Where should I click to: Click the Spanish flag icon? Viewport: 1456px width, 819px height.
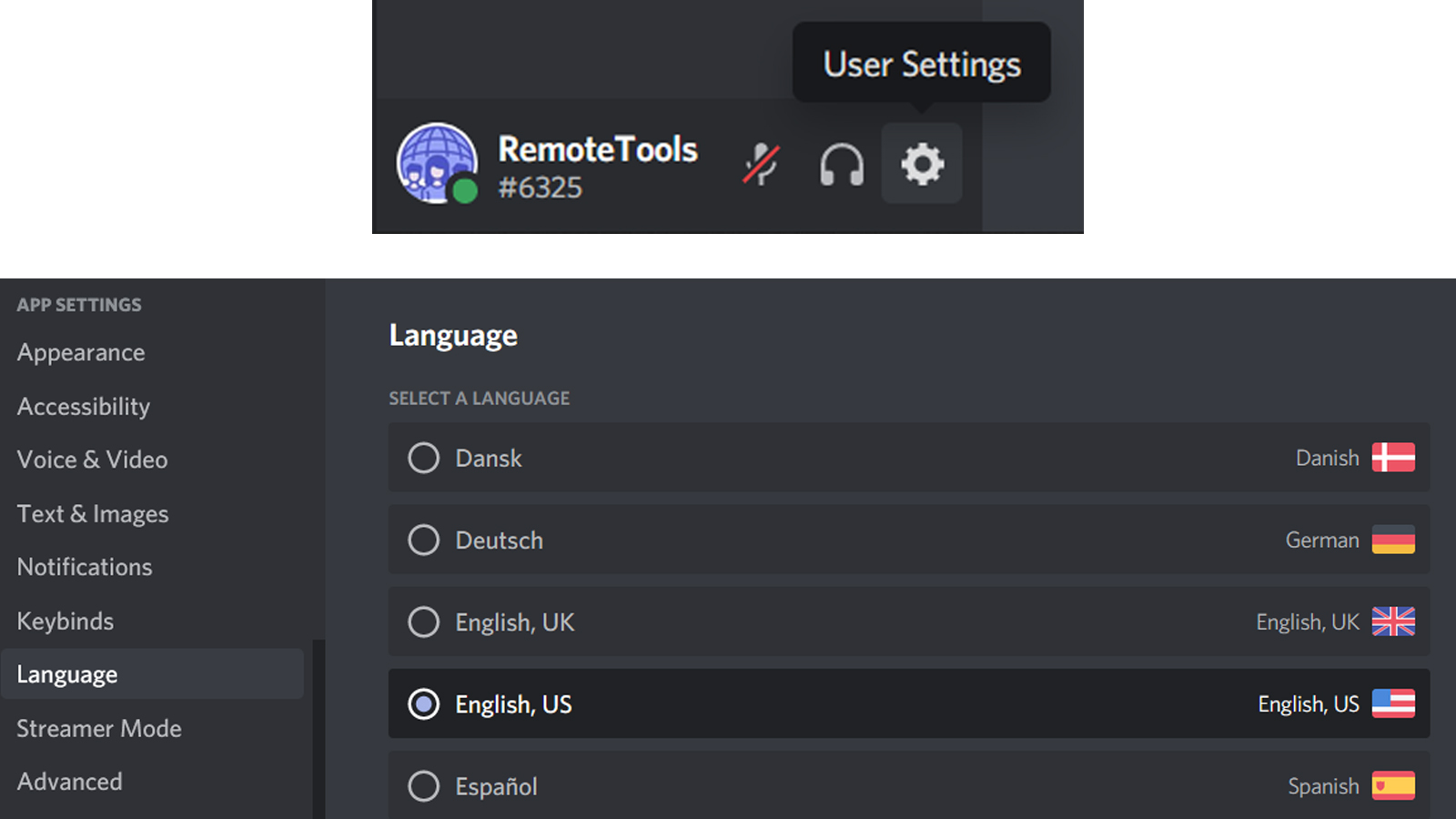[x=1393, y=785]
